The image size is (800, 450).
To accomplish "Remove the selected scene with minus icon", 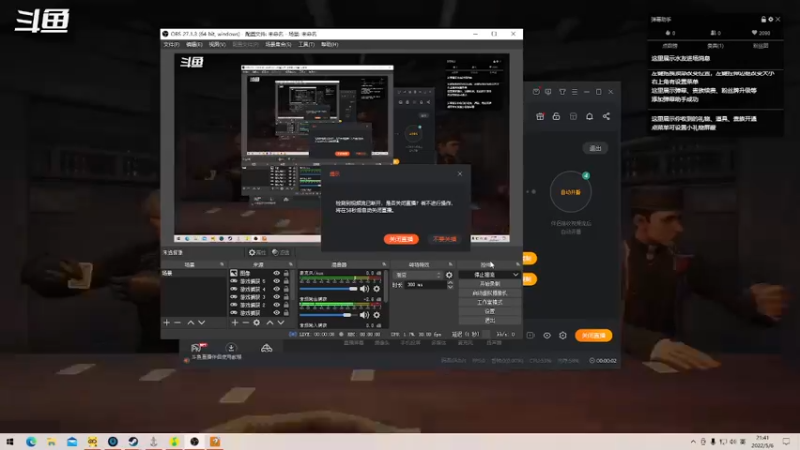I will 178,322.
